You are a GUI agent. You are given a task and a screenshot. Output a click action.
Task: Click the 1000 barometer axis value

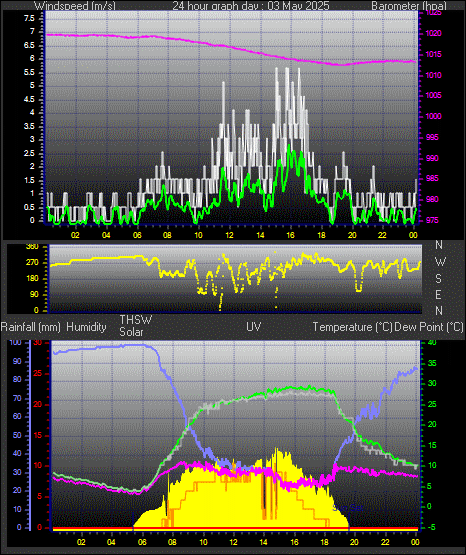tap(433, 116)
